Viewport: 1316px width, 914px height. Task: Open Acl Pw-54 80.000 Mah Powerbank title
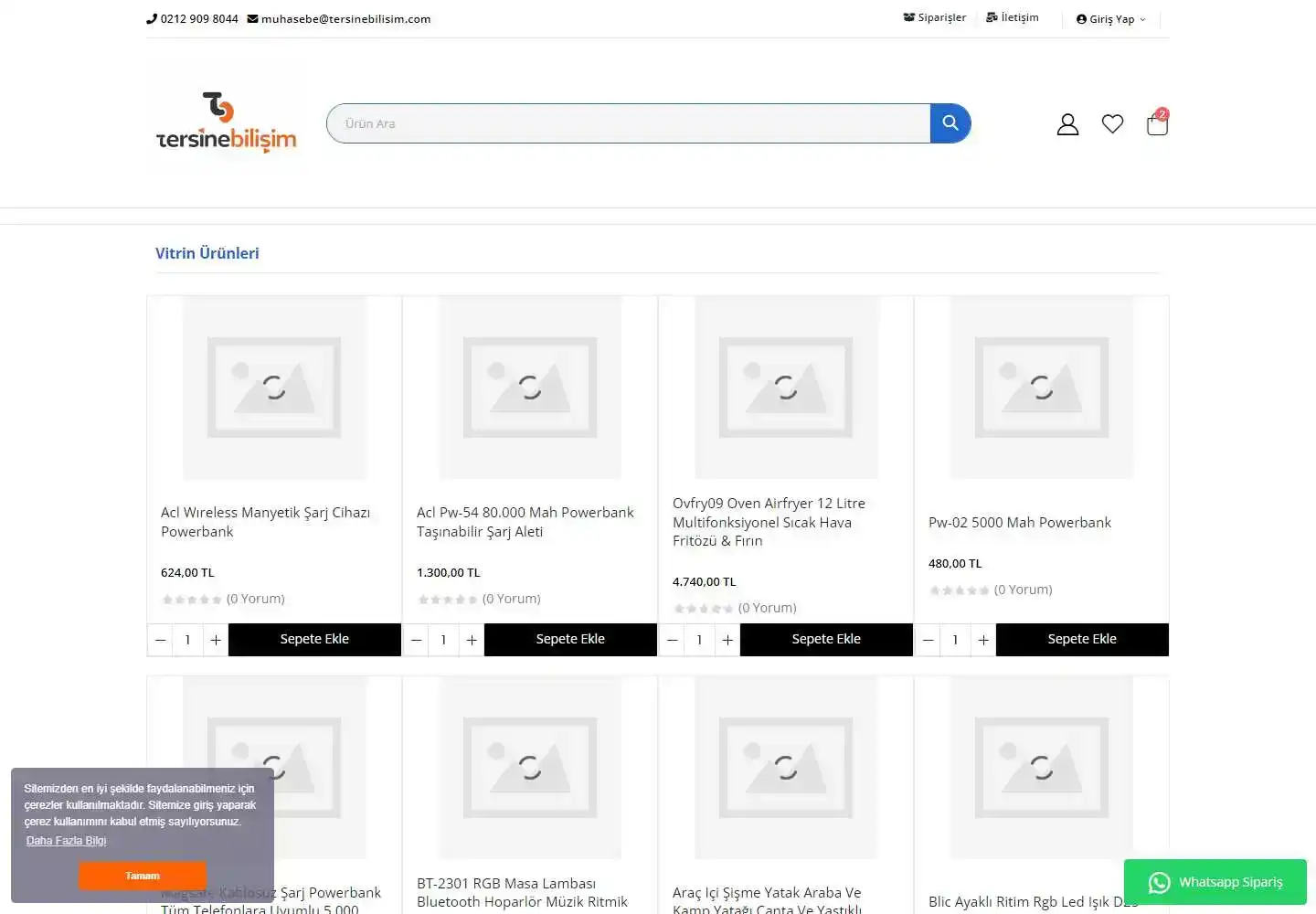coord(525,522)
